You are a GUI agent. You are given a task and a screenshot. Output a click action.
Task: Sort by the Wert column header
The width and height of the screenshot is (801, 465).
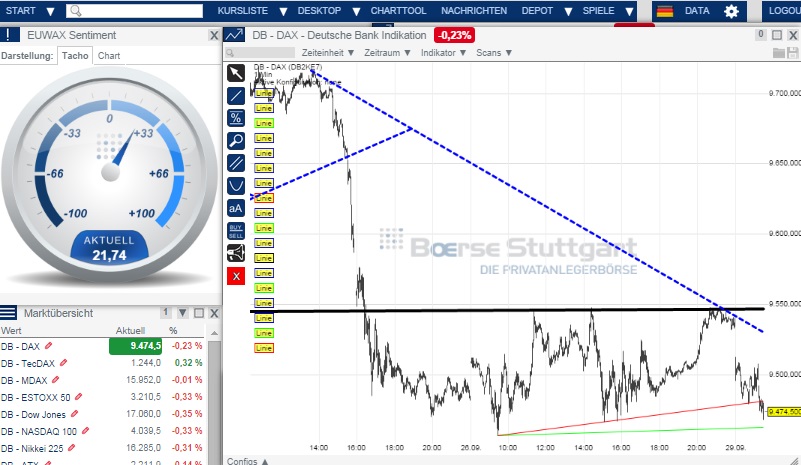pyautogui.click(x=11, y=331)
